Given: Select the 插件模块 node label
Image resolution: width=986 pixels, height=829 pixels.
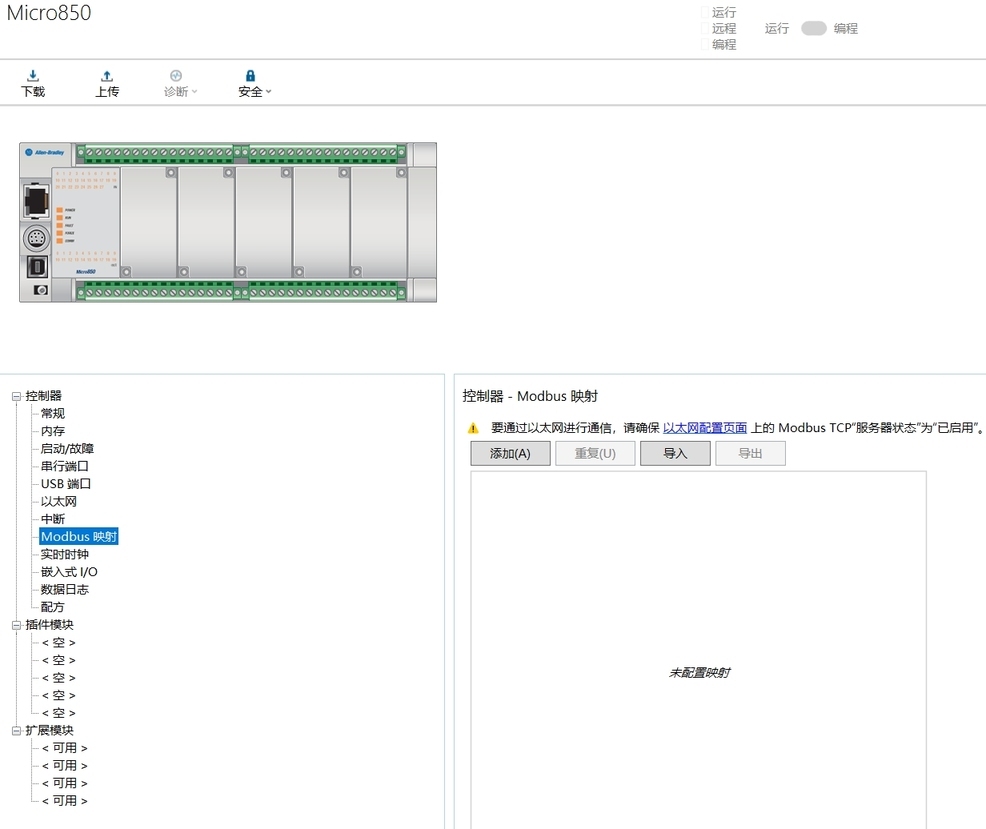Looking at the screenshot, I should point(49,625).
